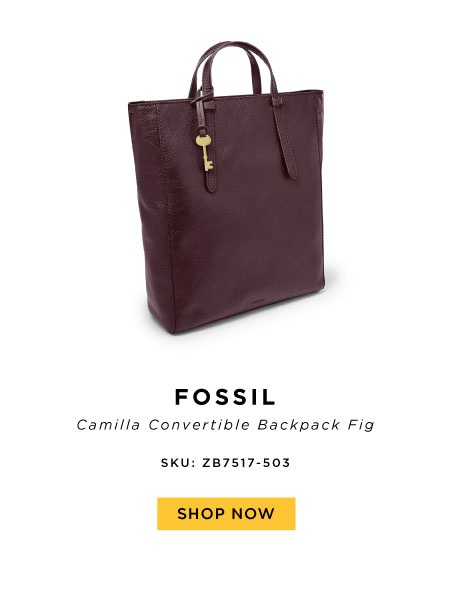Click the word 'NOW' on the yellow button

point(253,514)
